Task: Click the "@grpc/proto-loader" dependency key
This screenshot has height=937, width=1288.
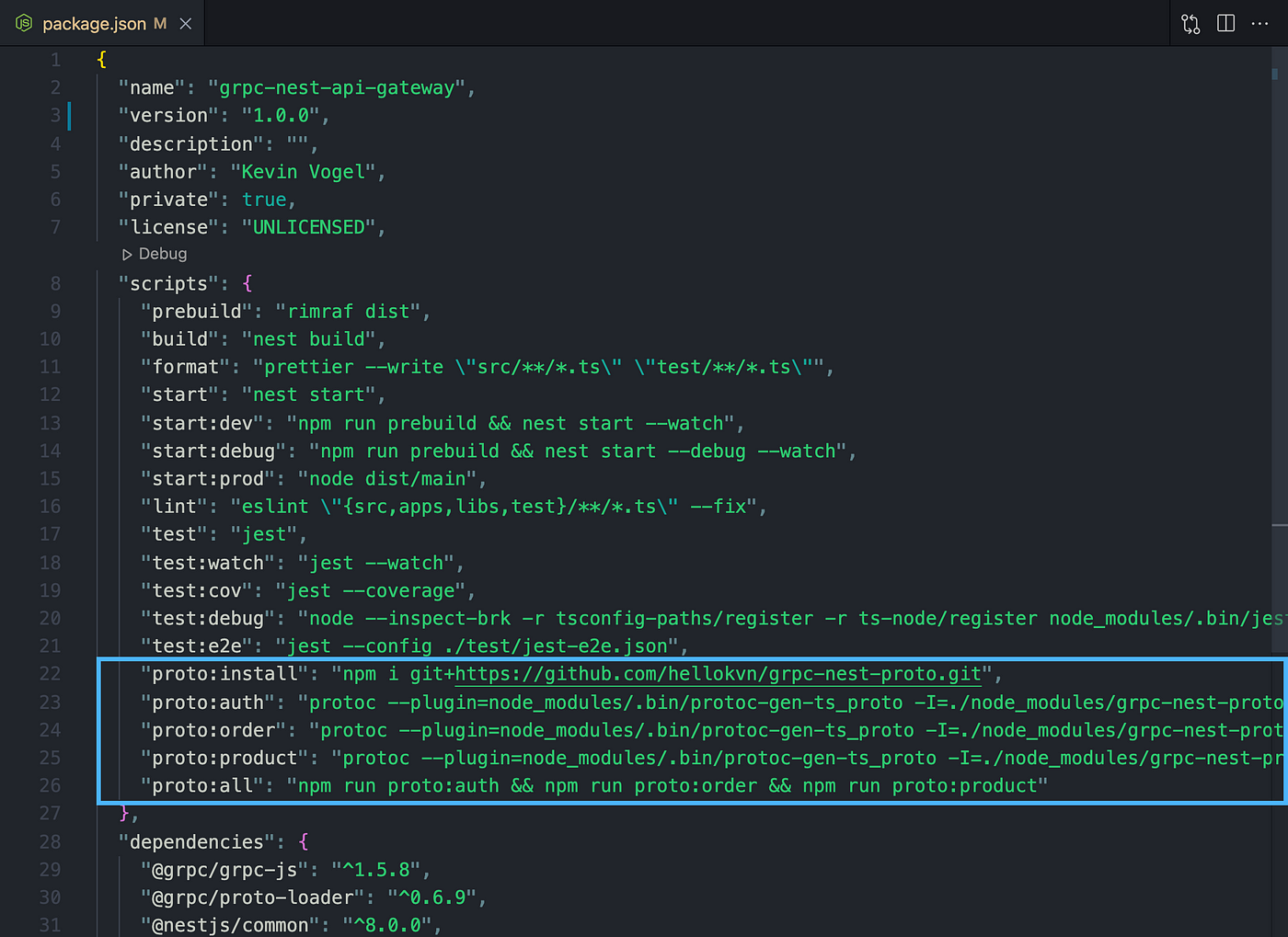Action: (x=253, y=897)
